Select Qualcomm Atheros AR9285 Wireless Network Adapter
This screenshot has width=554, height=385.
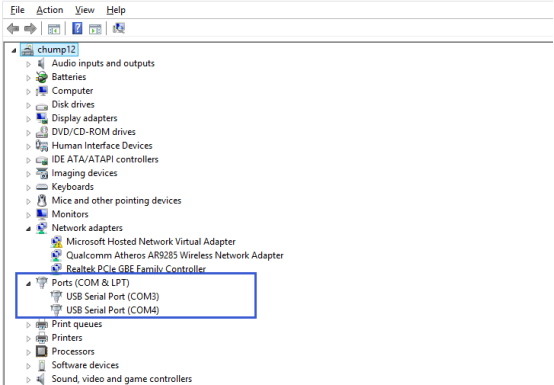[175, 255]
